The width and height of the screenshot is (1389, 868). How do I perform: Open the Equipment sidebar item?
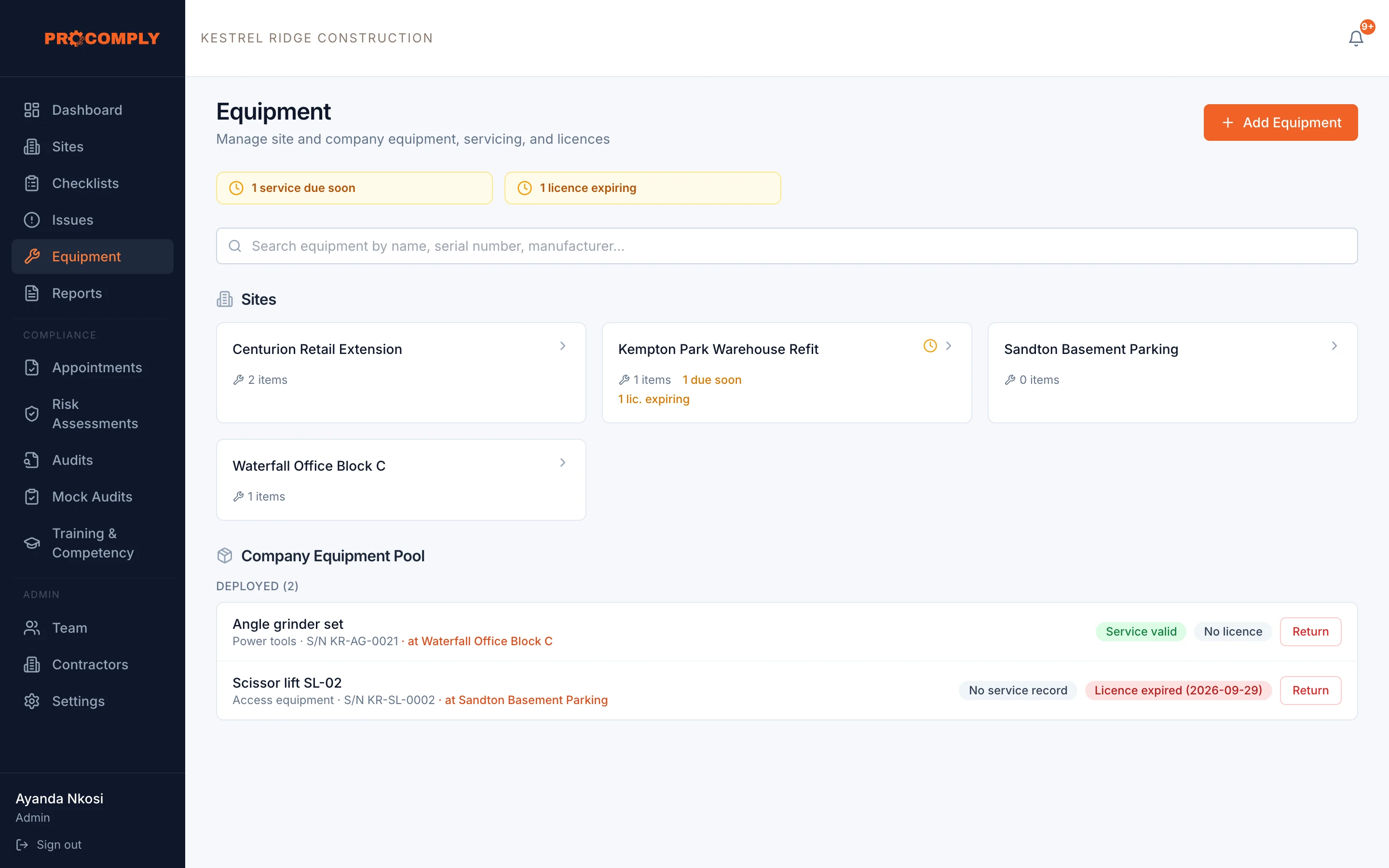tap(93, 257)
